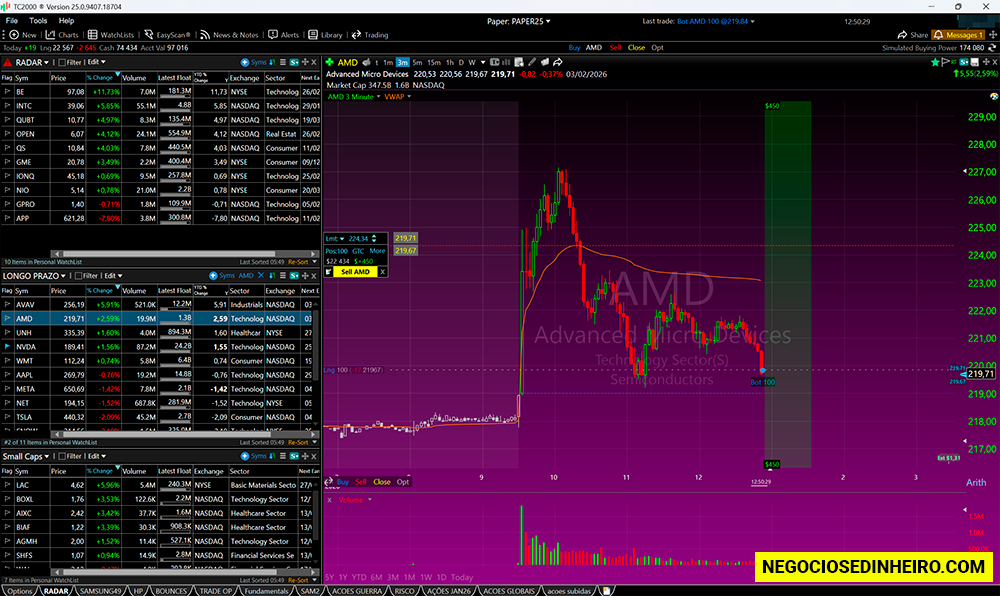Click blue plus Syms icon in LONGO PRAZO panel
This screenshot has height=596, width=1000.
coord(213,275)
